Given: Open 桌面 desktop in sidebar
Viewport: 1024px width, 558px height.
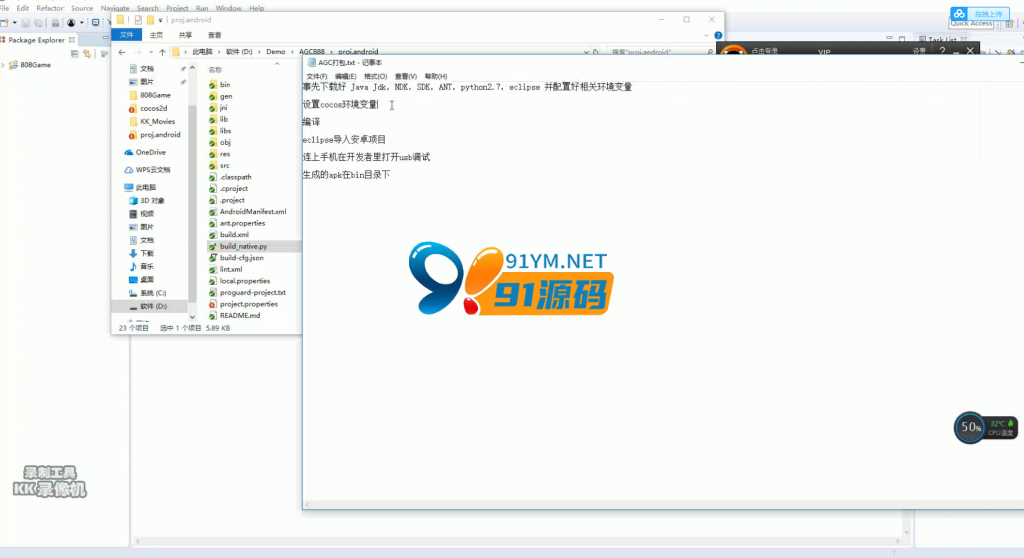Looking at the screenshot, I should [x=146, y=280].
